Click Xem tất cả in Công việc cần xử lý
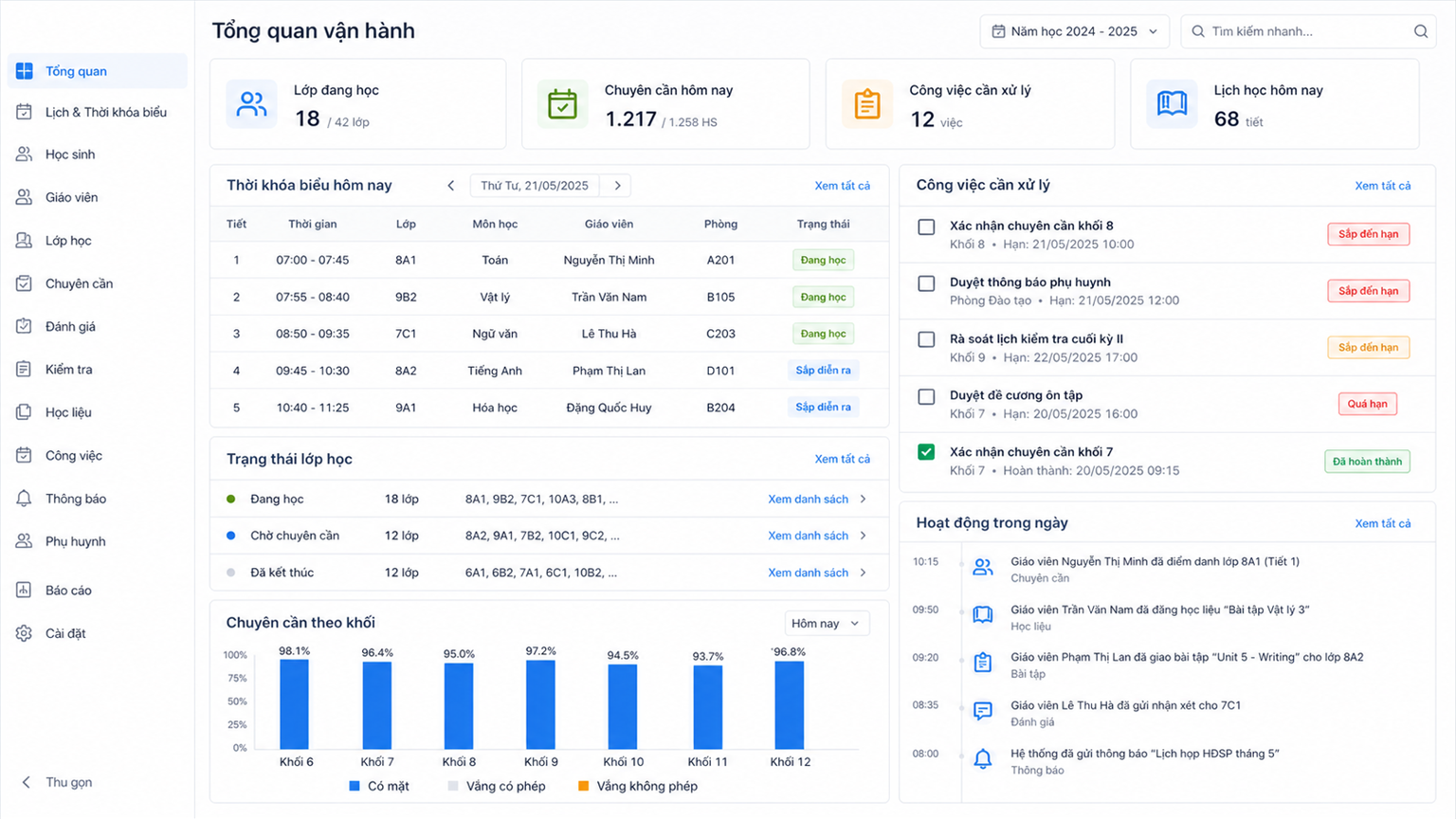1456x819 pixels. [x=1382, y=186]
